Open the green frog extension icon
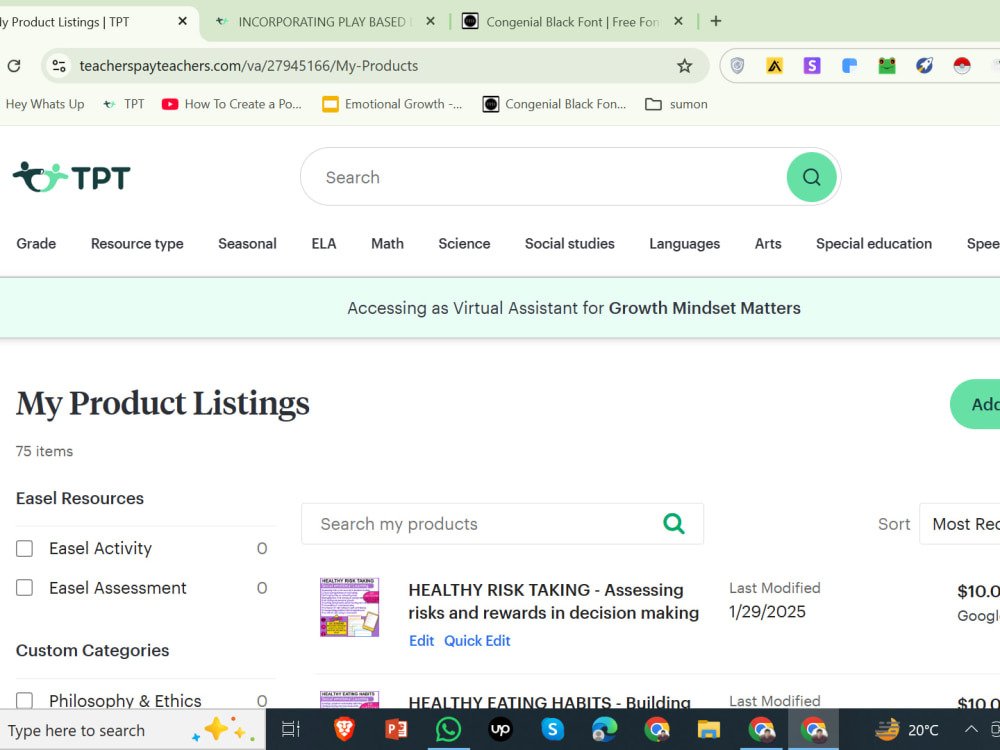The width and height of the screenshot is (1000, 750). pos(887,66)
